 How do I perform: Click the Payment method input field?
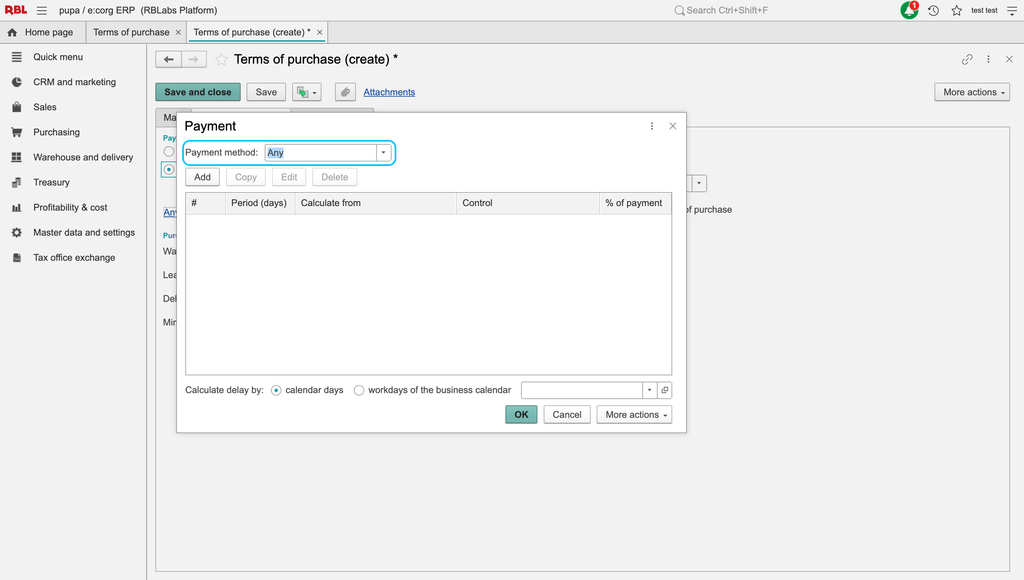tap(321, 153)
